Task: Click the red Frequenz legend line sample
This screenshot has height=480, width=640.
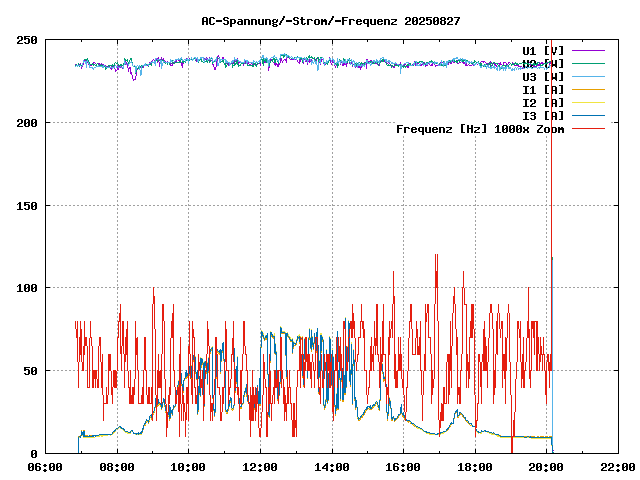Action: (589, 128)
